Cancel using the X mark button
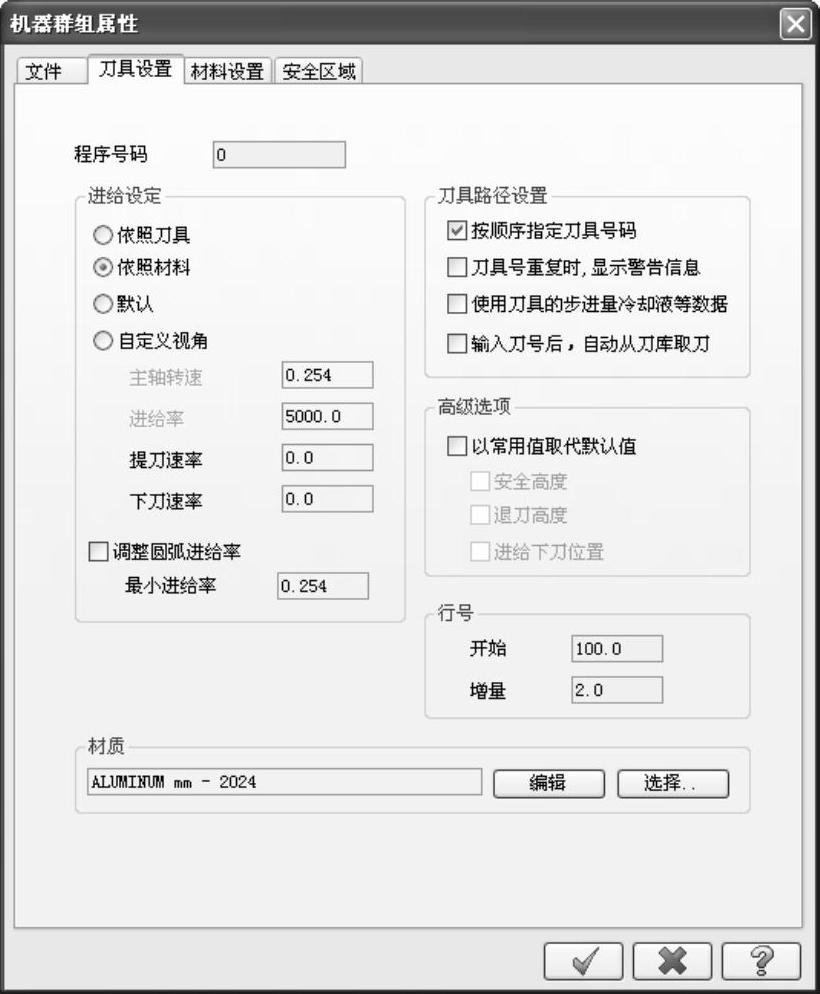820x994 pixels. 672,961
